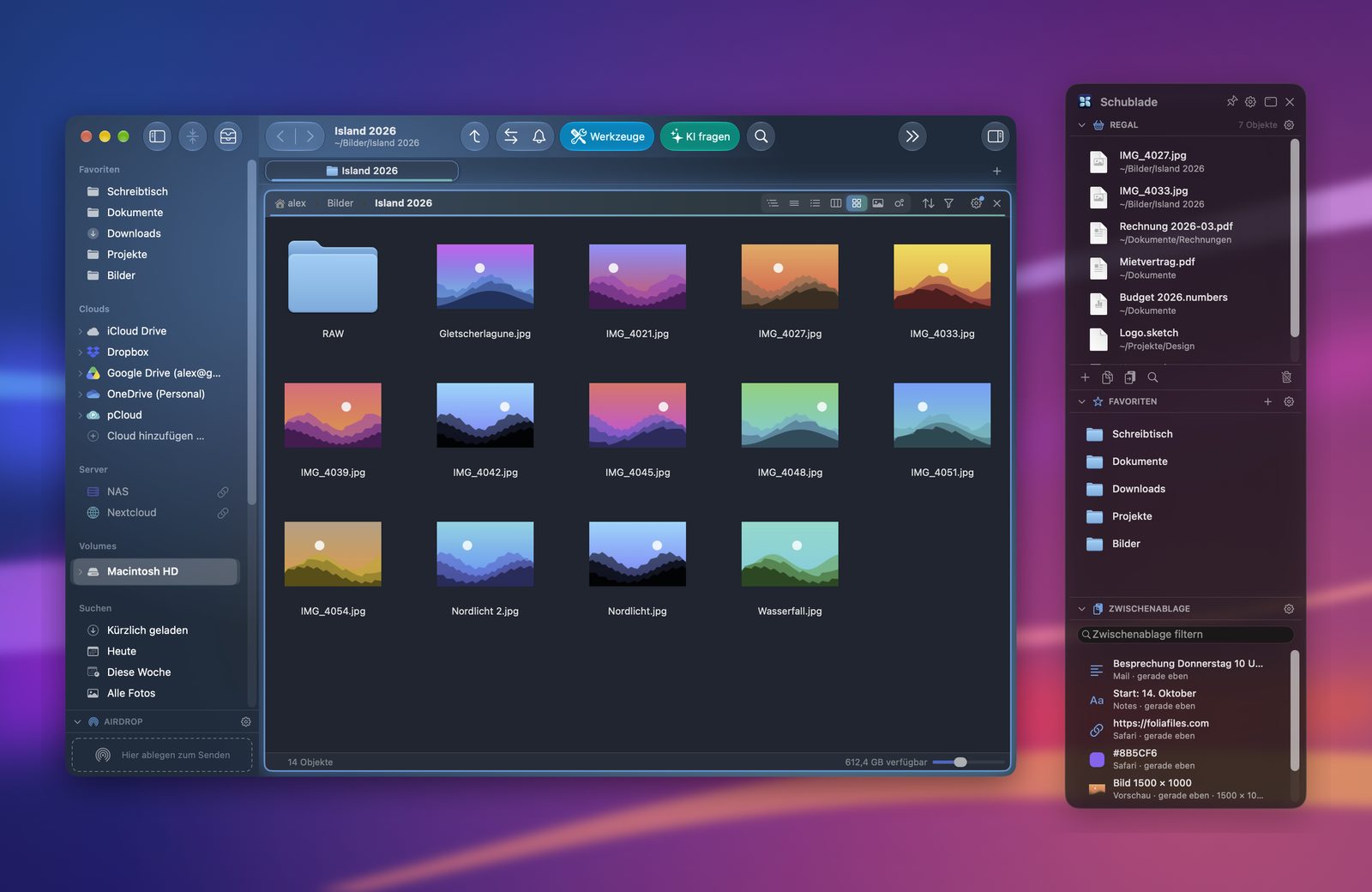
Task: Toggle the right inspector panel icon
Action: pos(996,136)
